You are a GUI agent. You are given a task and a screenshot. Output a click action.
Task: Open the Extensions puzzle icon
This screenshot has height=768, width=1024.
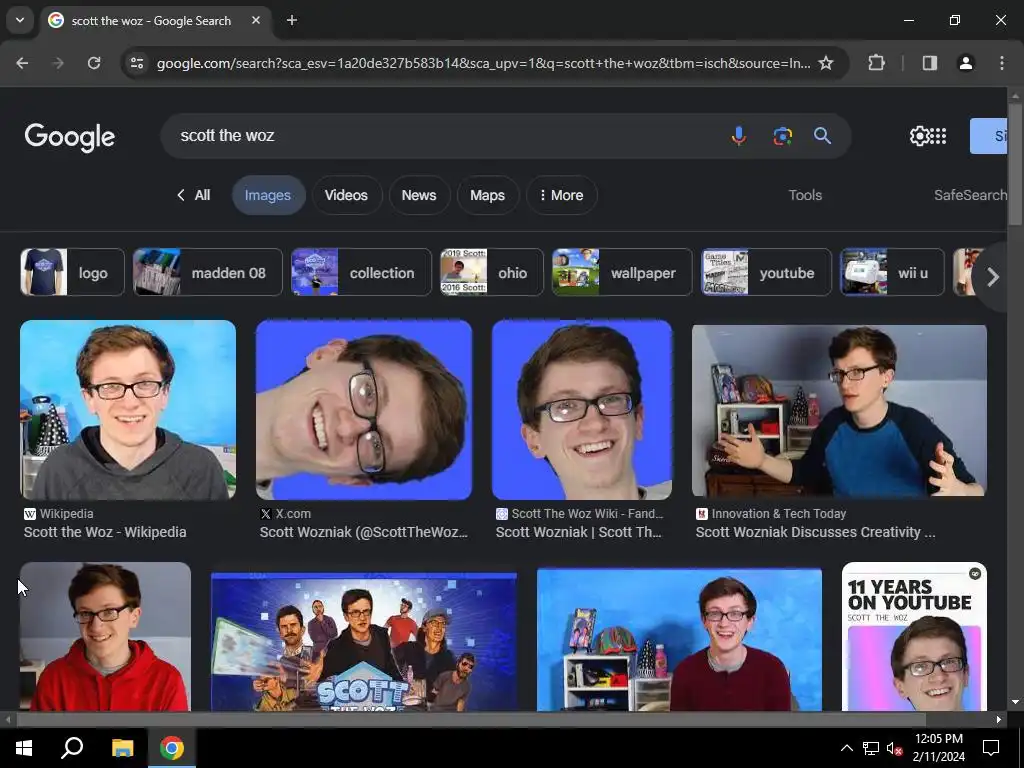pos(876,63)
